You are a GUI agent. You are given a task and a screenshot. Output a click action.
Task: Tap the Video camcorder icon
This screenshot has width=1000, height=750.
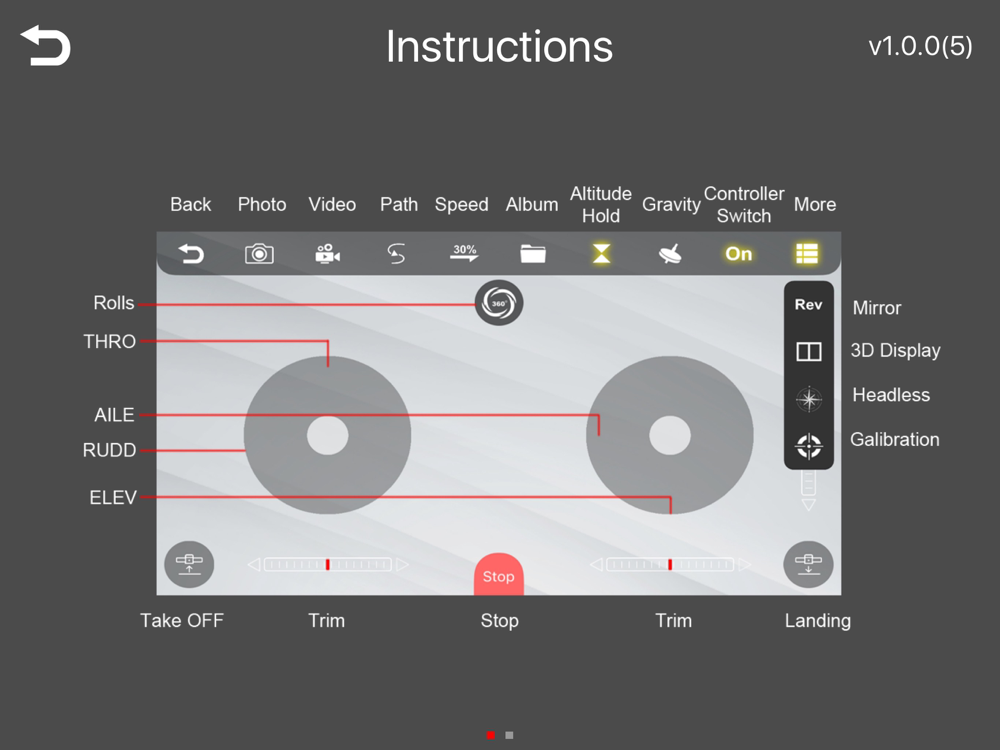pyautogui.click(x=327, y=254)
